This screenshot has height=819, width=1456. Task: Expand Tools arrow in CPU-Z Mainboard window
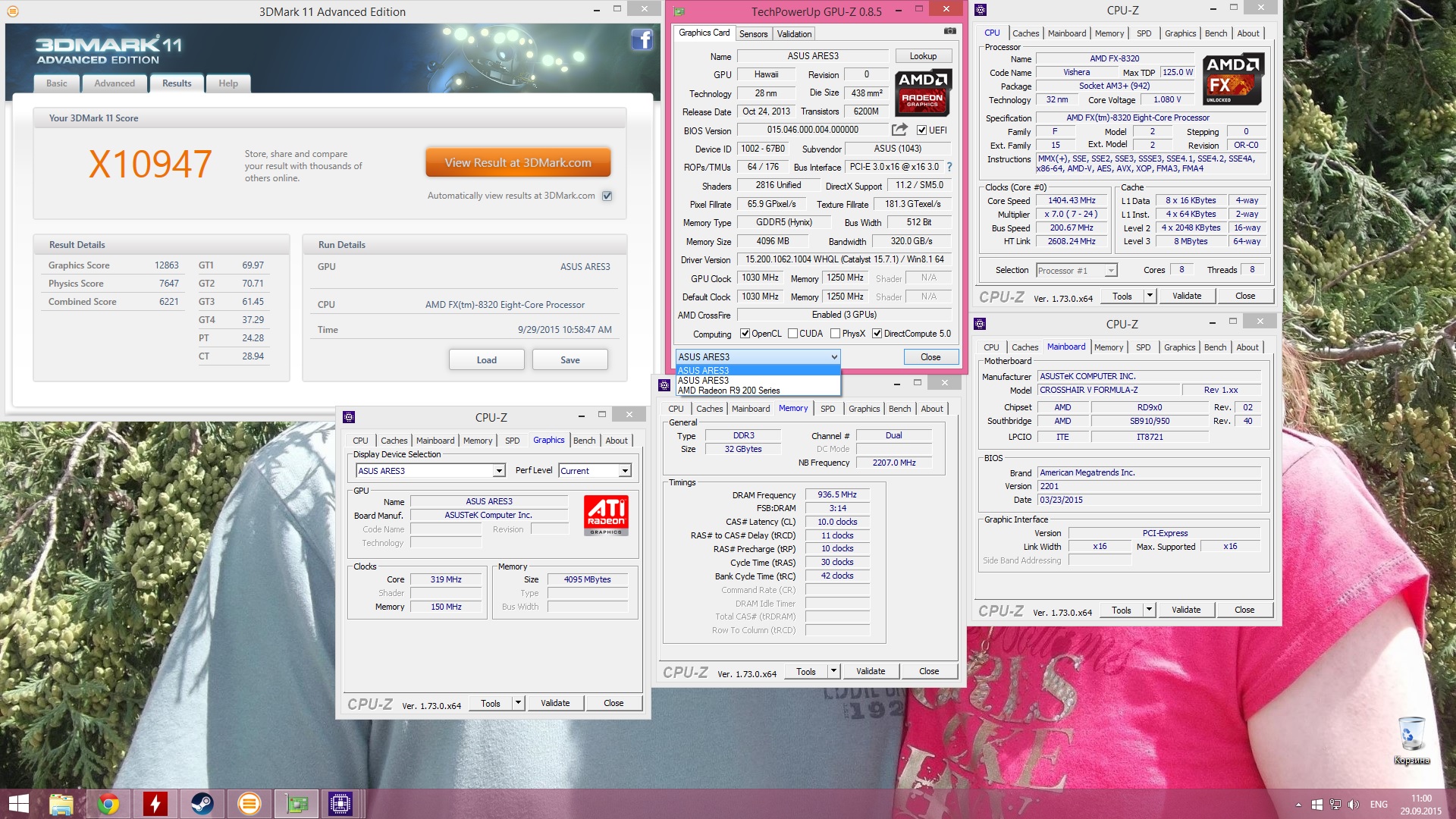[1149, 610]
